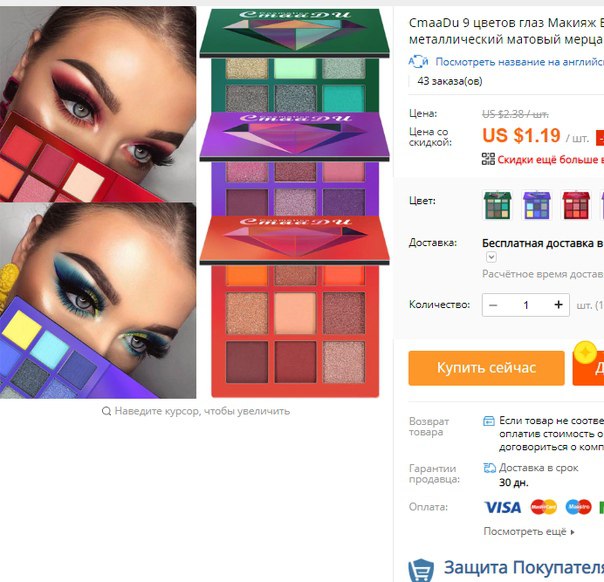Image resolution: width=604 pixels, height=582 pixels.
Task: Open 'Посмотреть название на английском' link
Action: coord(519,62)
